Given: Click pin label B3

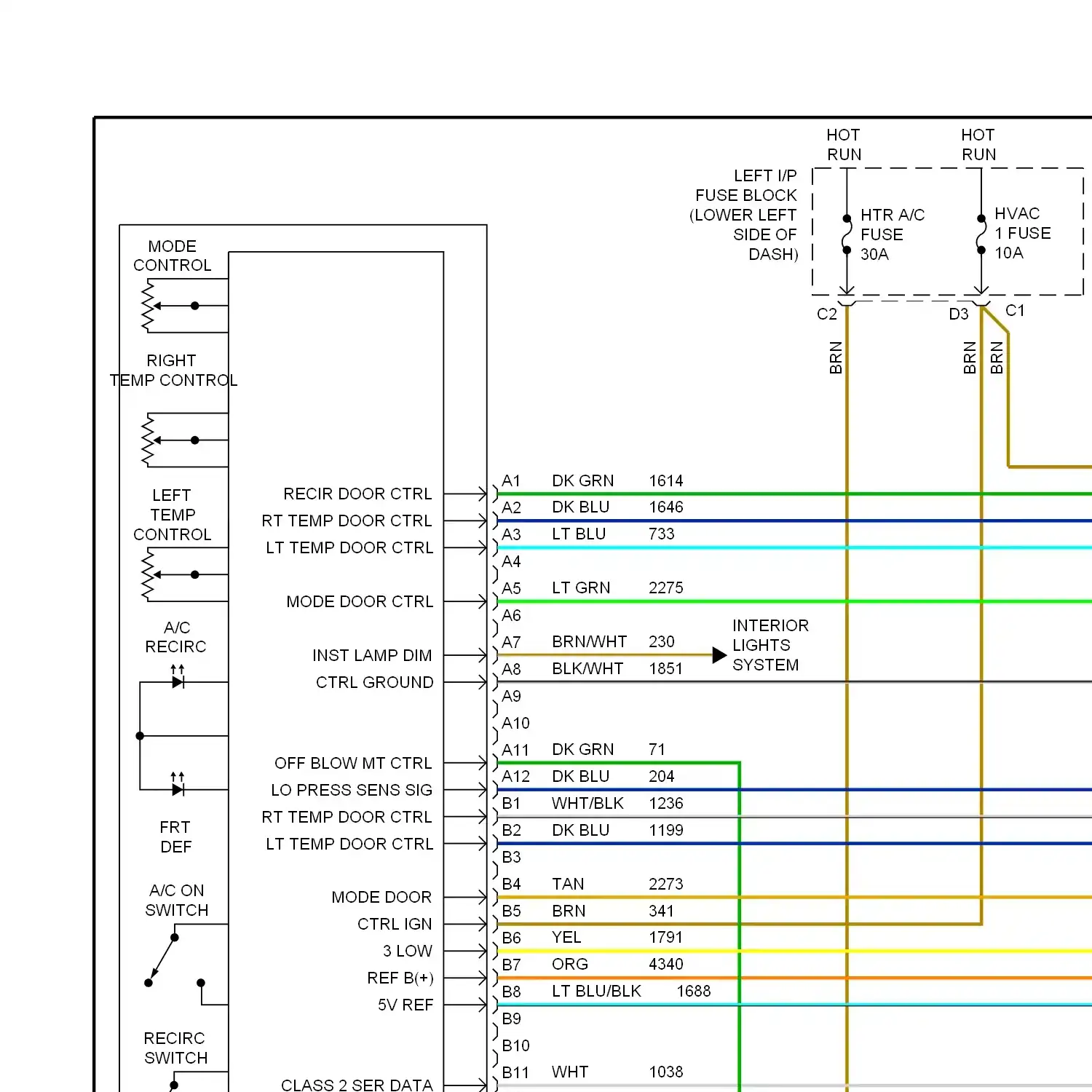Looking at the screenshot, I should pos(511,857).
